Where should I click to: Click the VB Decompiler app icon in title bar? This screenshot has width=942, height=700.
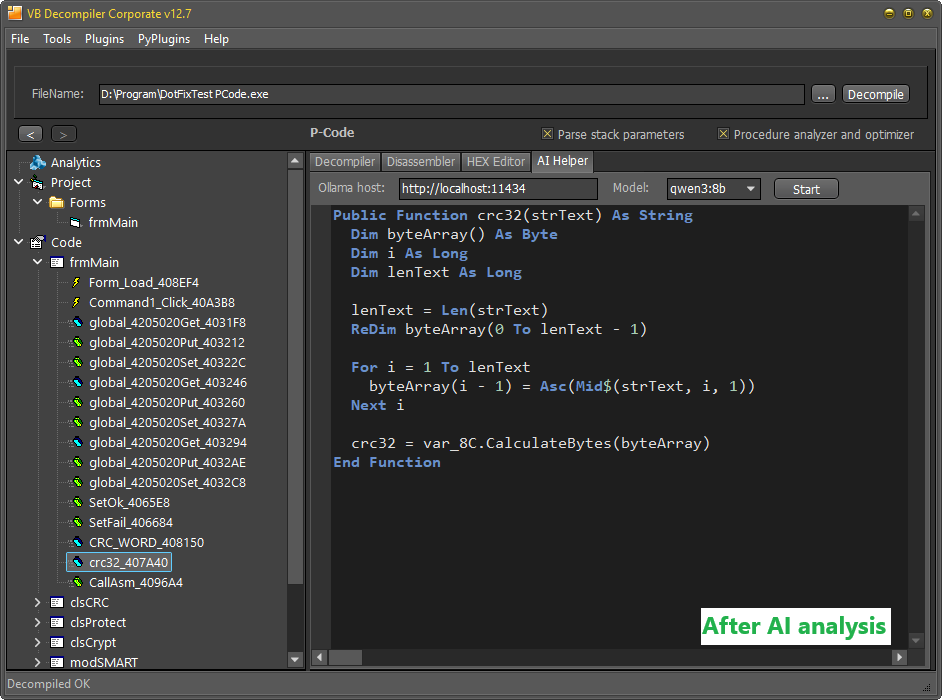click(x=14, y=13)
